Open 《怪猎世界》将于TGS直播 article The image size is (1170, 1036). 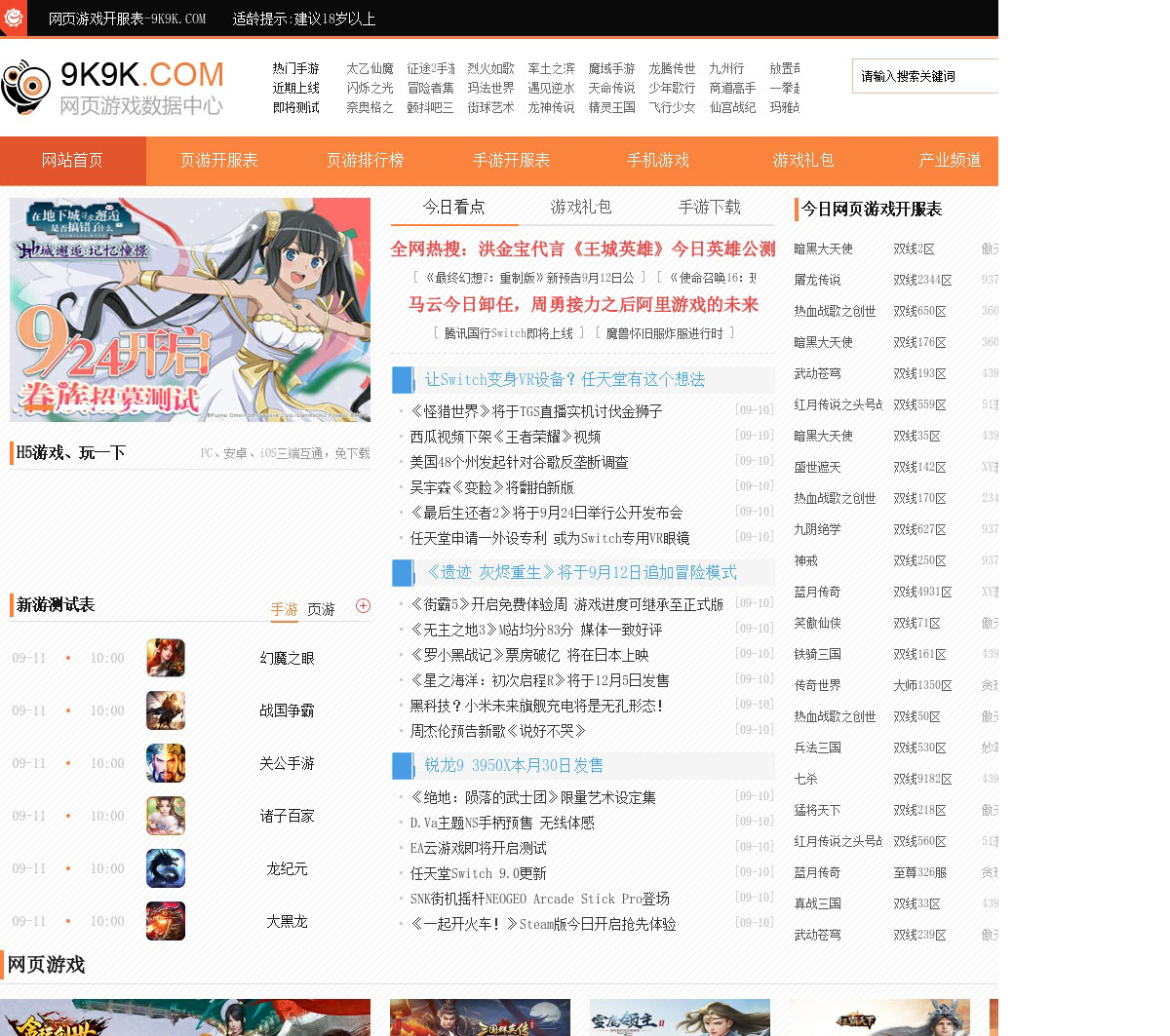536,411
